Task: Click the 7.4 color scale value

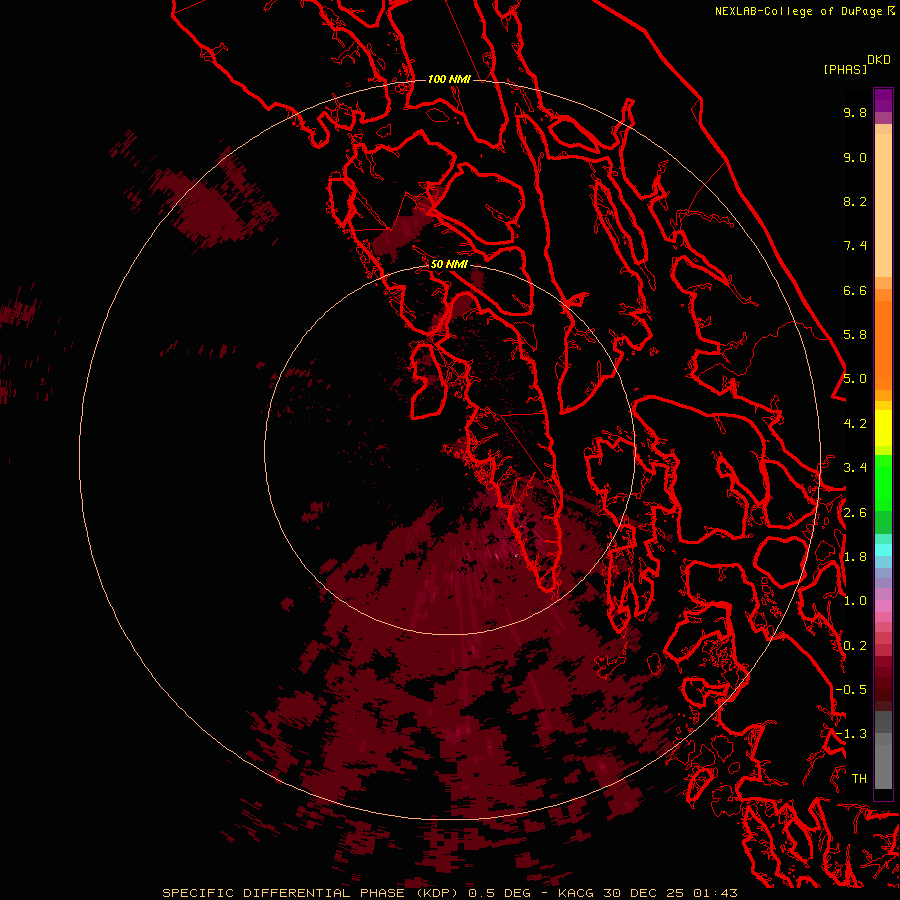Action: [x=855, y=246]
